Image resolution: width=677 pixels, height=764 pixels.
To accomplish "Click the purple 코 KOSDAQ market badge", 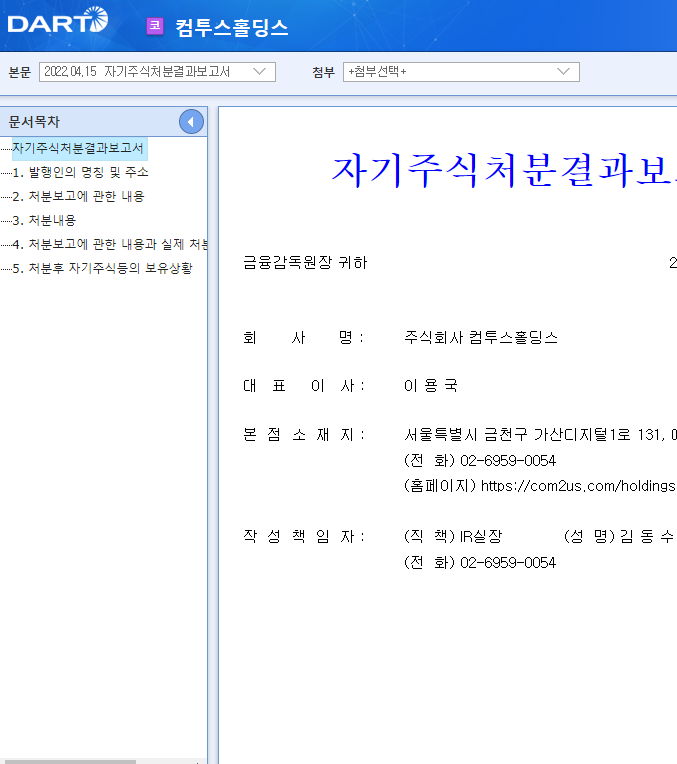I will (155, 26).
